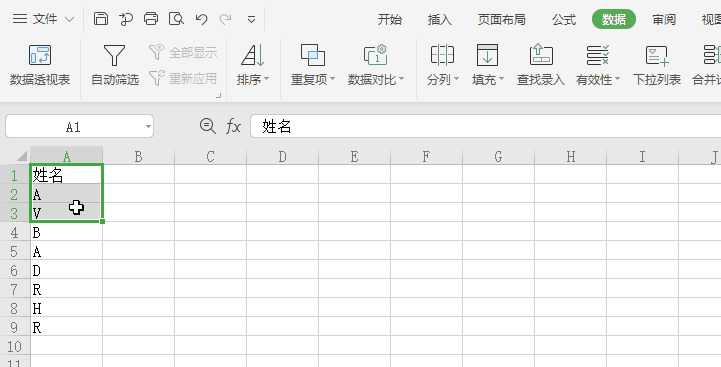Screen dimensions: 721x367
Task: Select column G header
Action: point(498,156)
